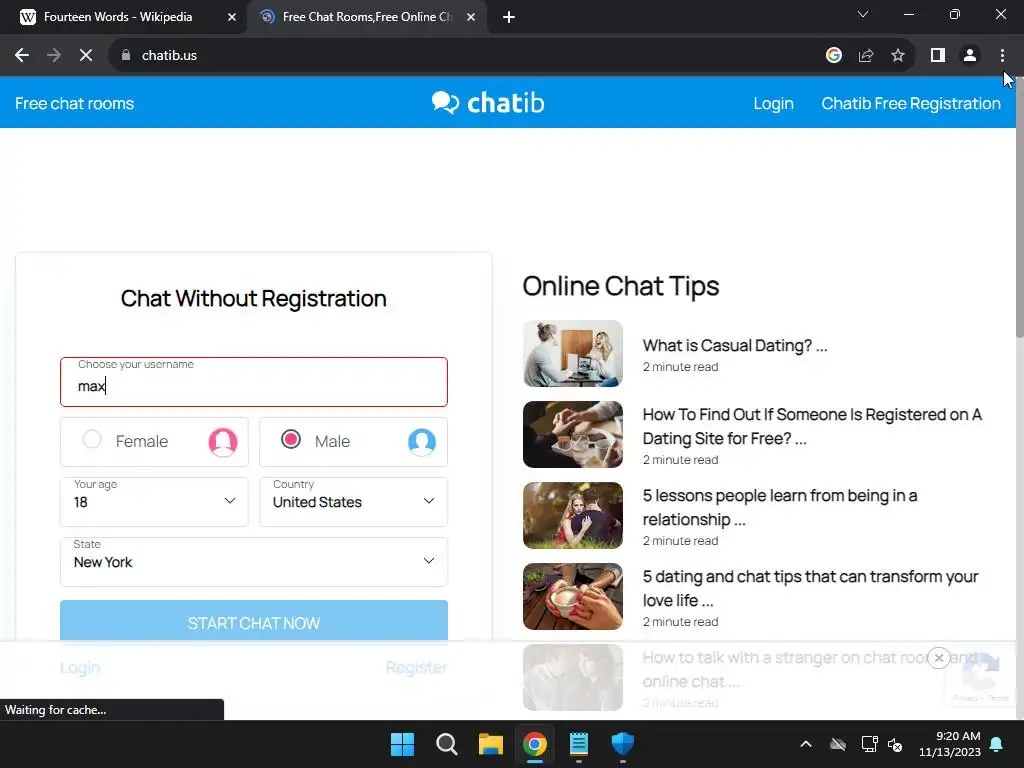Click the lock icon next to chatib.us
Screen dimensions: 1024x768
pos(126,56)
